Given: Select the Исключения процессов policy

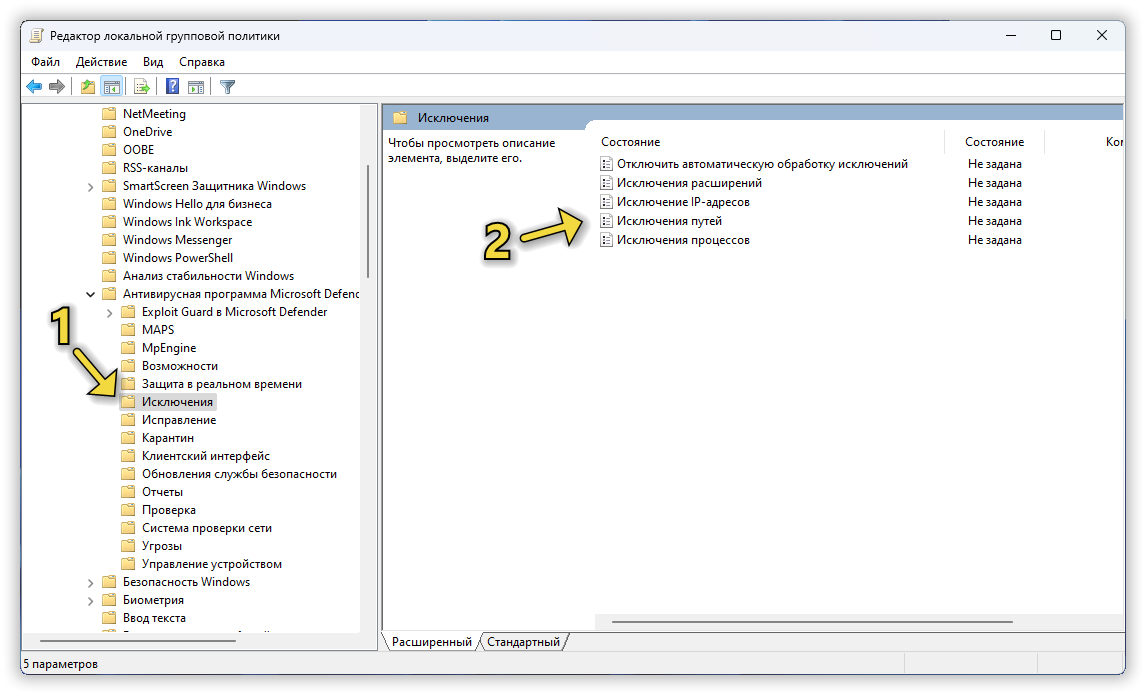Looking at the screenshot, I should point(682,240).
